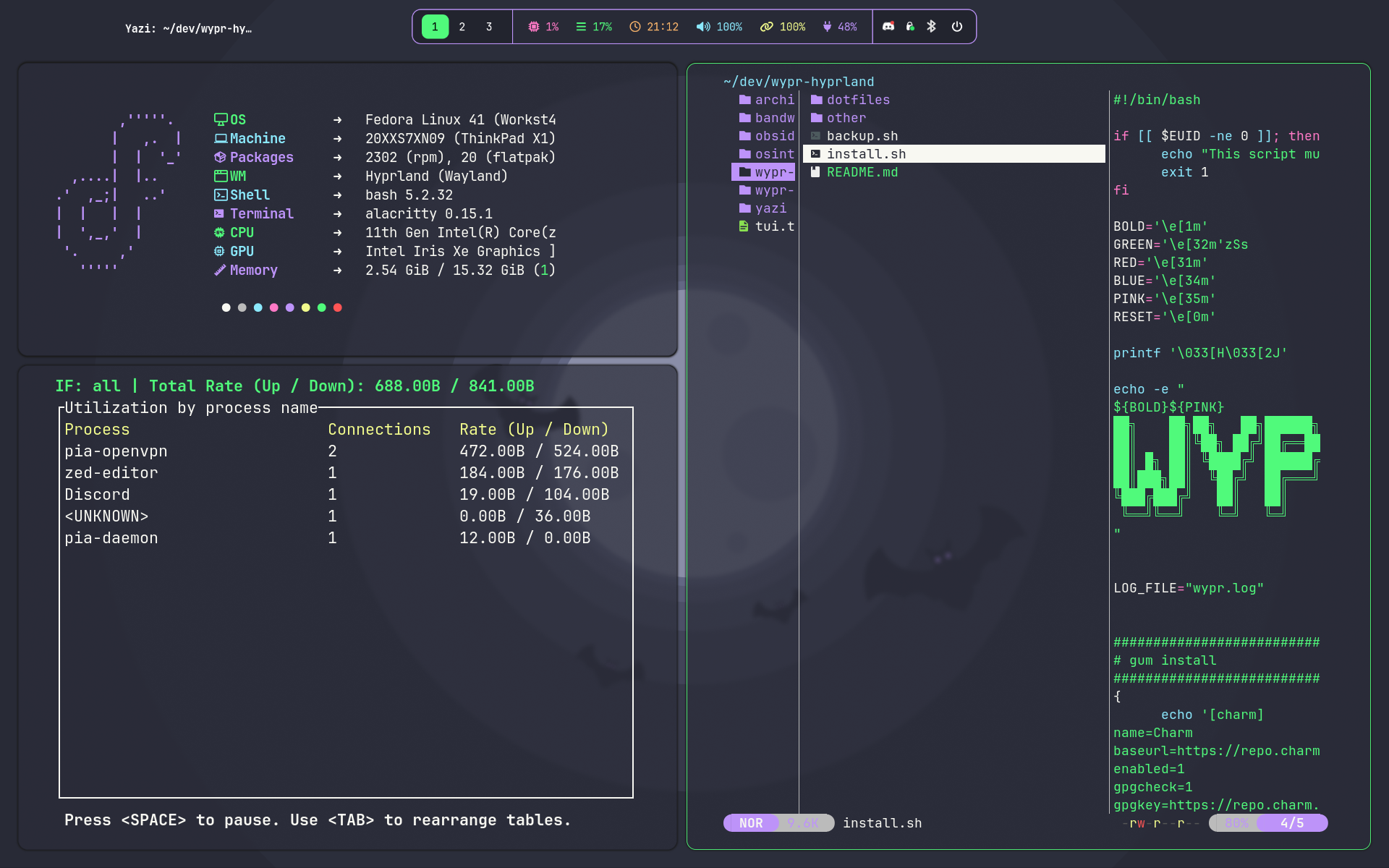Switch to workspace 3
1389x868 pixels.
click(489, 27)
